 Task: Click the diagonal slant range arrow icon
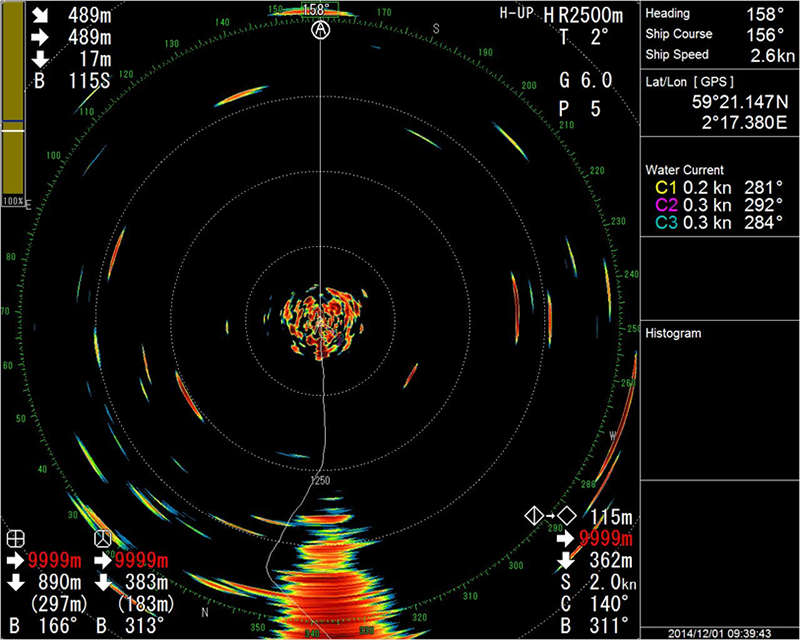[40, 15]
